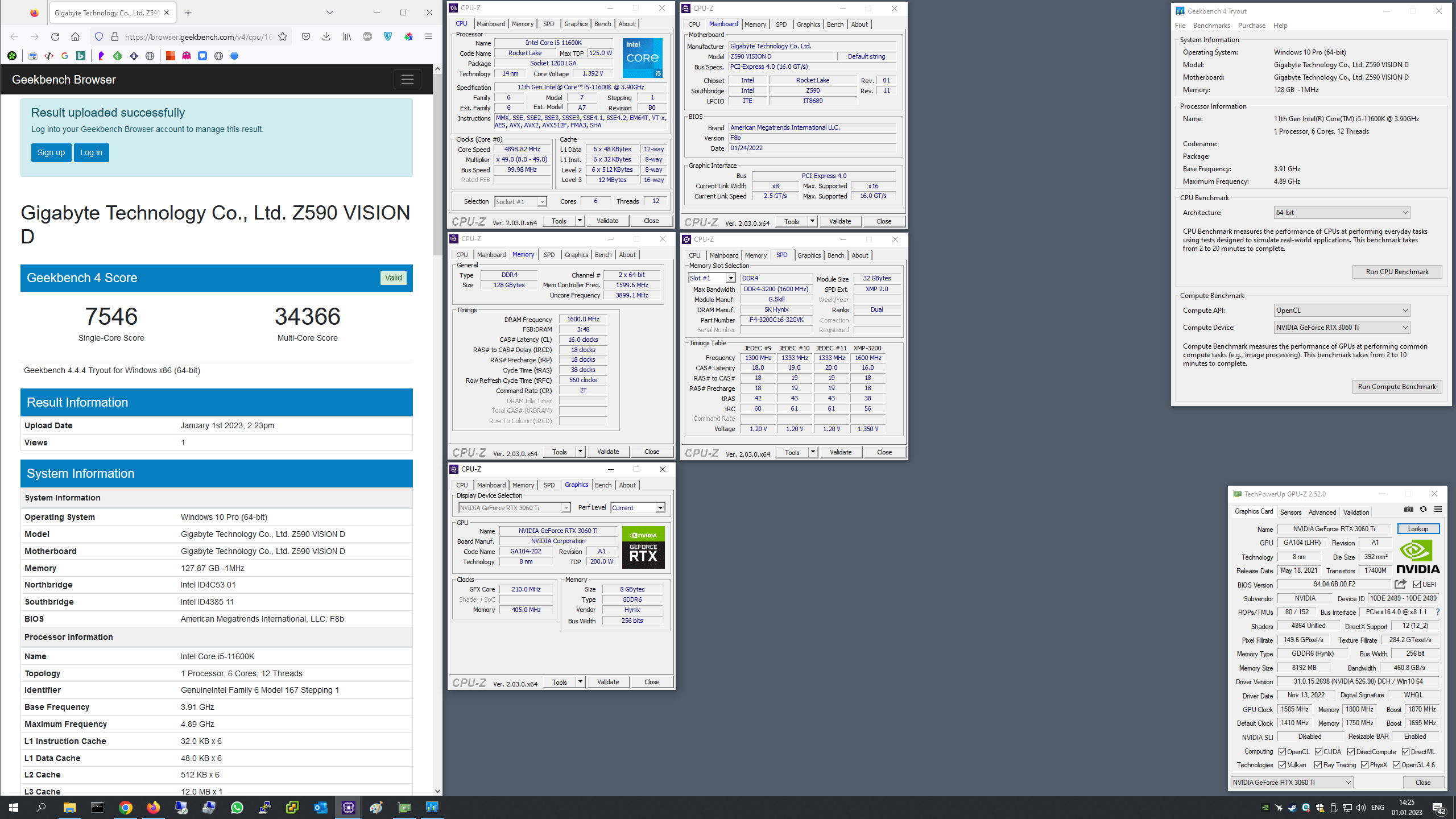Switch to the Sensors tab in GPU-Z

coord(1290,512)
